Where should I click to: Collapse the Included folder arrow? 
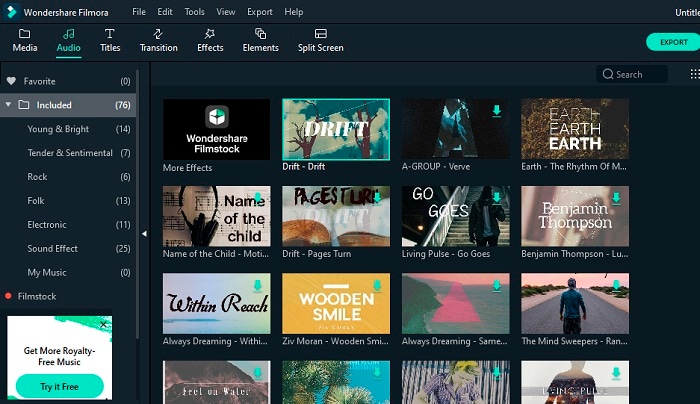[8, 104]
